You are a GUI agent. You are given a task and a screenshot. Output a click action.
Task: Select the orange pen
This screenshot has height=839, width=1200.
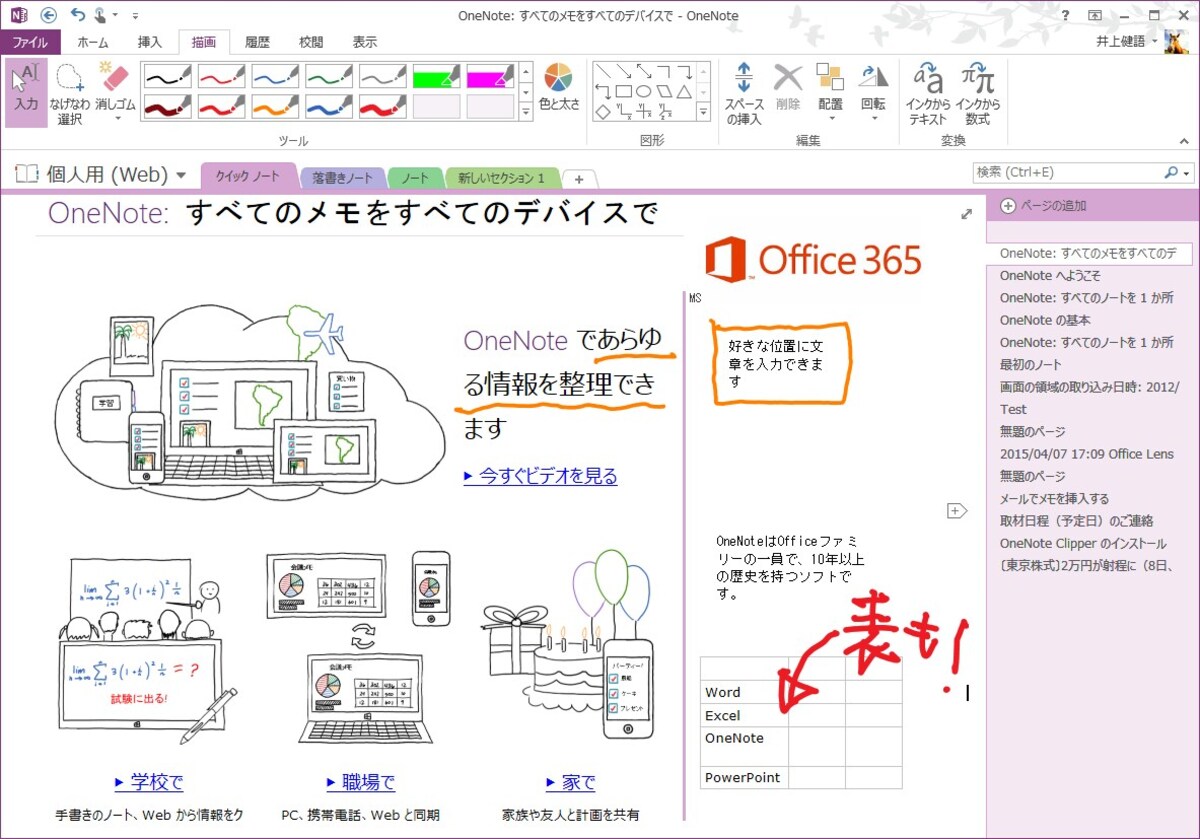pyautogui.click(x=275, y=107)
